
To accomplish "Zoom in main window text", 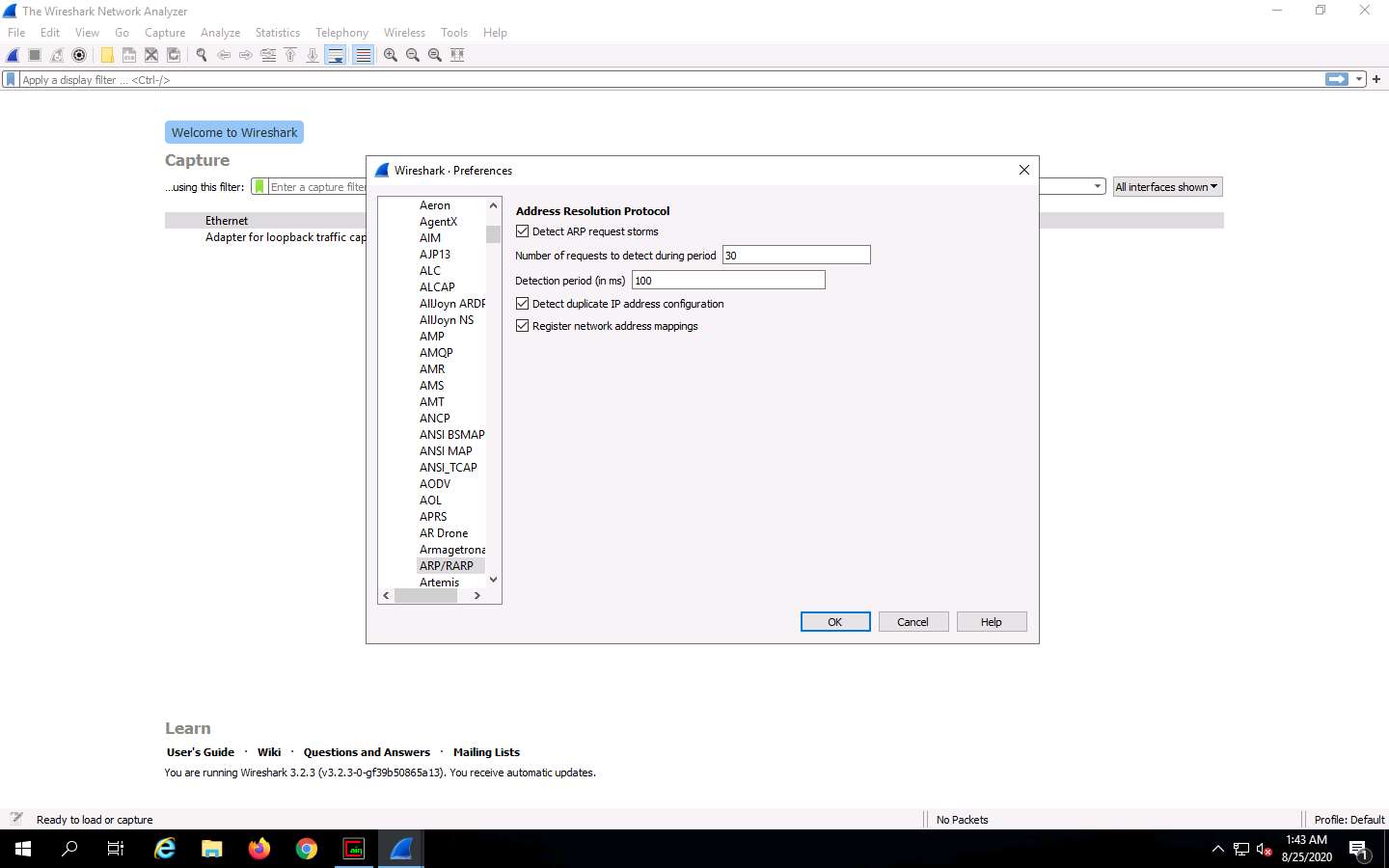I will pyautogui.click(x=391, y=55).
